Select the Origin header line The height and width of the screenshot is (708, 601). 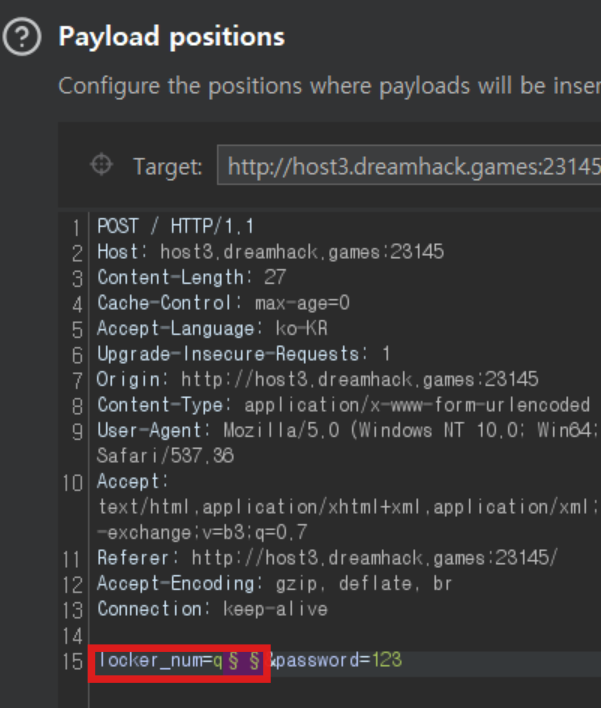pos(317,379)
